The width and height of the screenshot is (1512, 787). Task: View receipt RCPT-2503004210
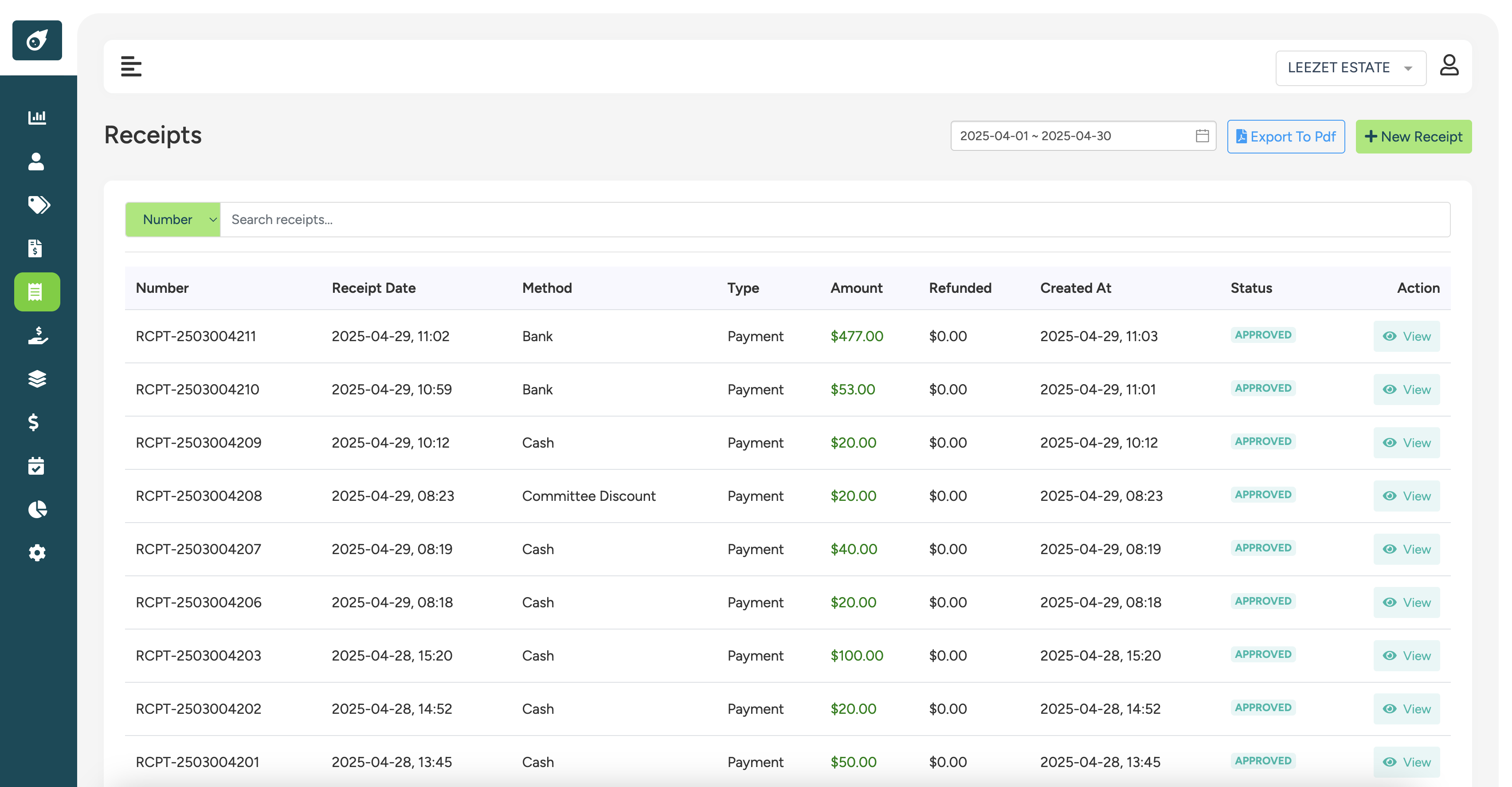point(1406,390)
